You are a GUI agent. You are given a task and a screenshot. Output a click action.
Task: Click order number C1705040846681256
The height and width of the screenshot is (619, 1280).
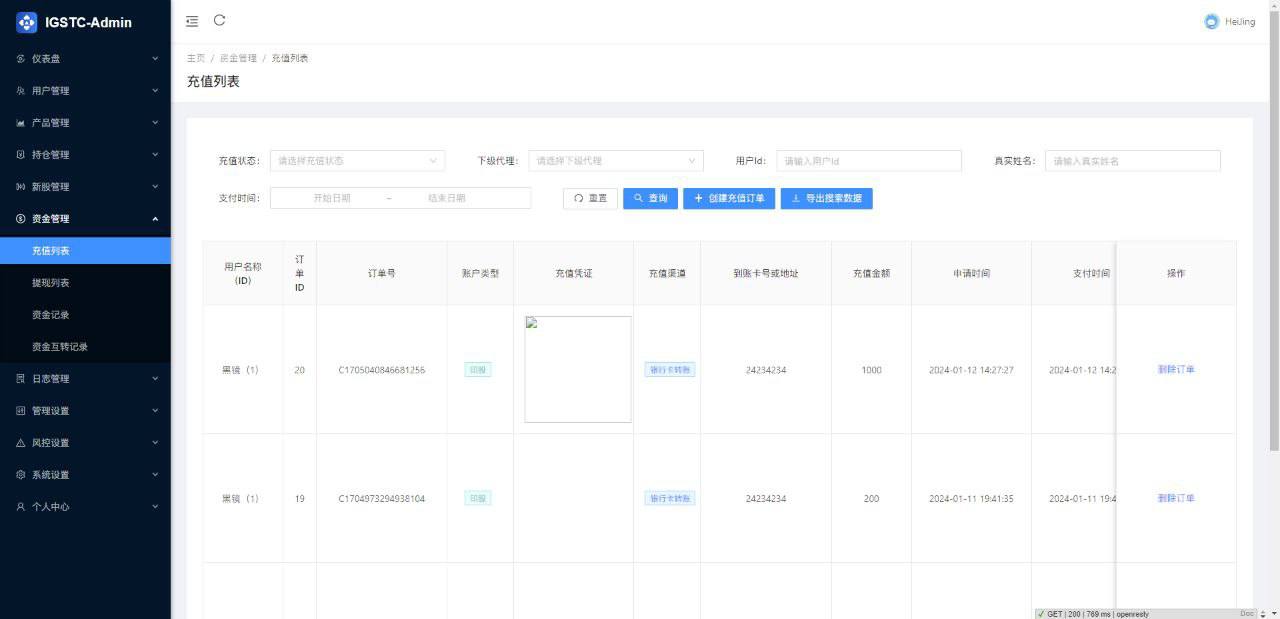click(x=381, y=370)
